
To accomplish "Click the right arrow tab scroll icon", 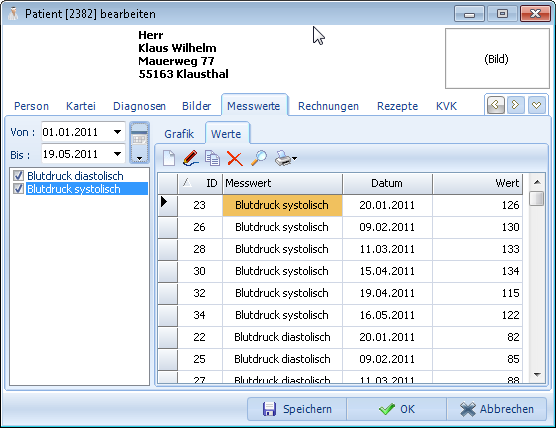I will coord(515,105).
